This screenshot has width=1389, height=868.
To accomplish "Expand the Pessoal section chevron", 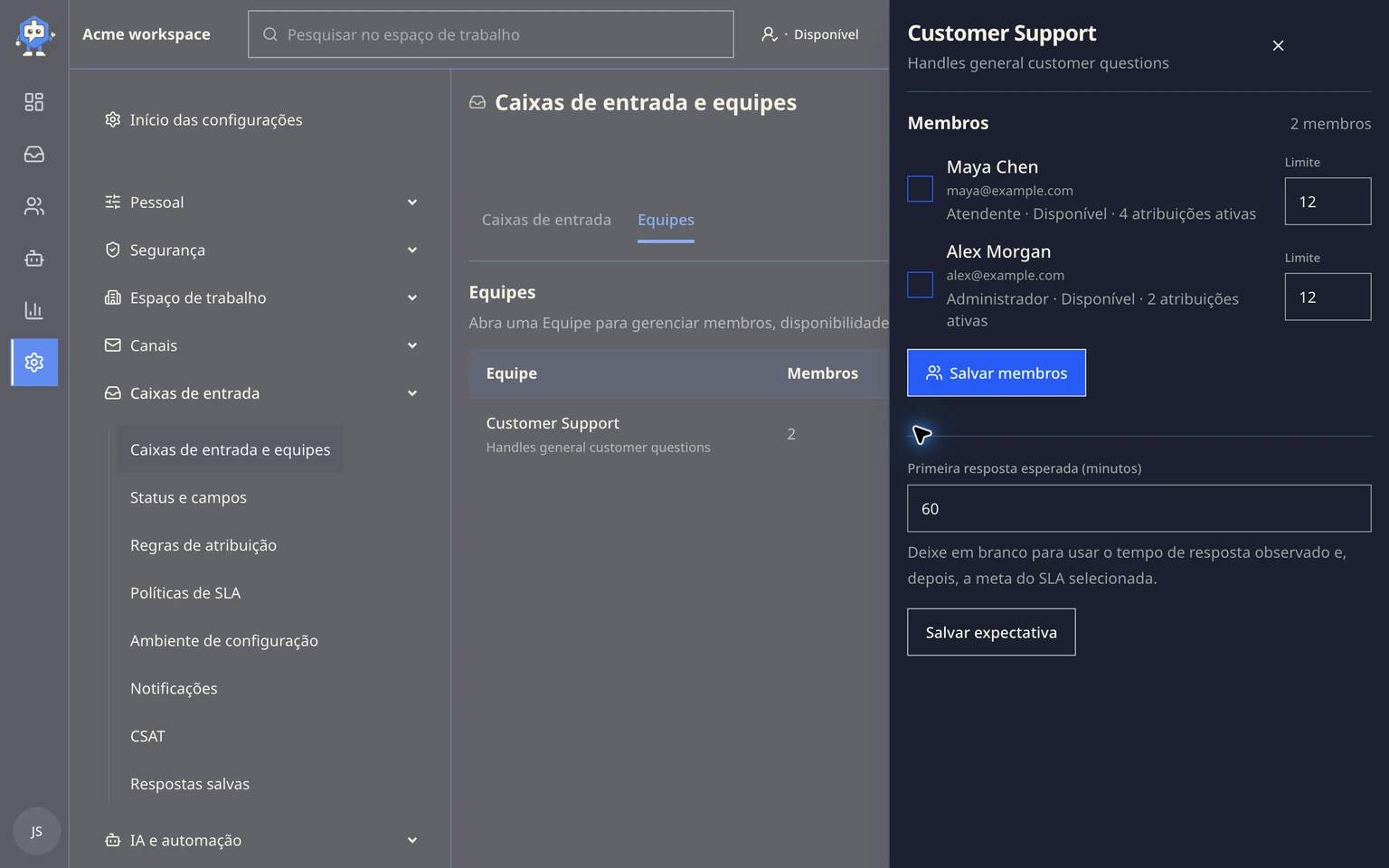I will tap(412, 203).
